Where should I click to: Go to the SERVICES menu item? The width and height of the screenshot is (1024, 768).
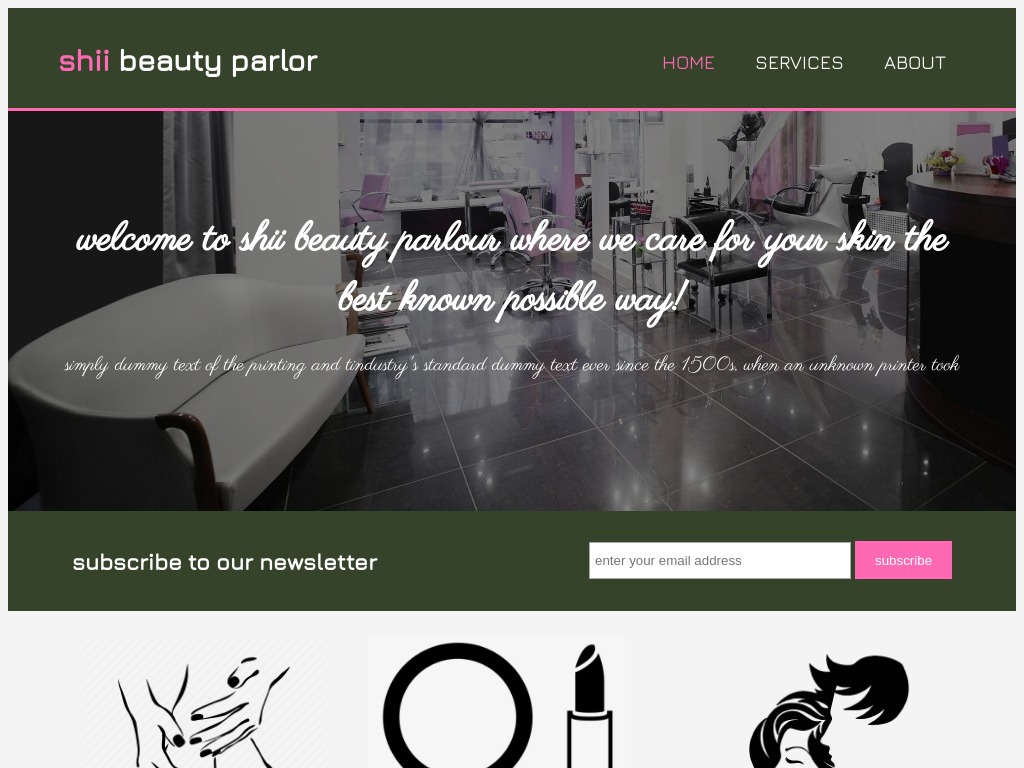(799, 63)
